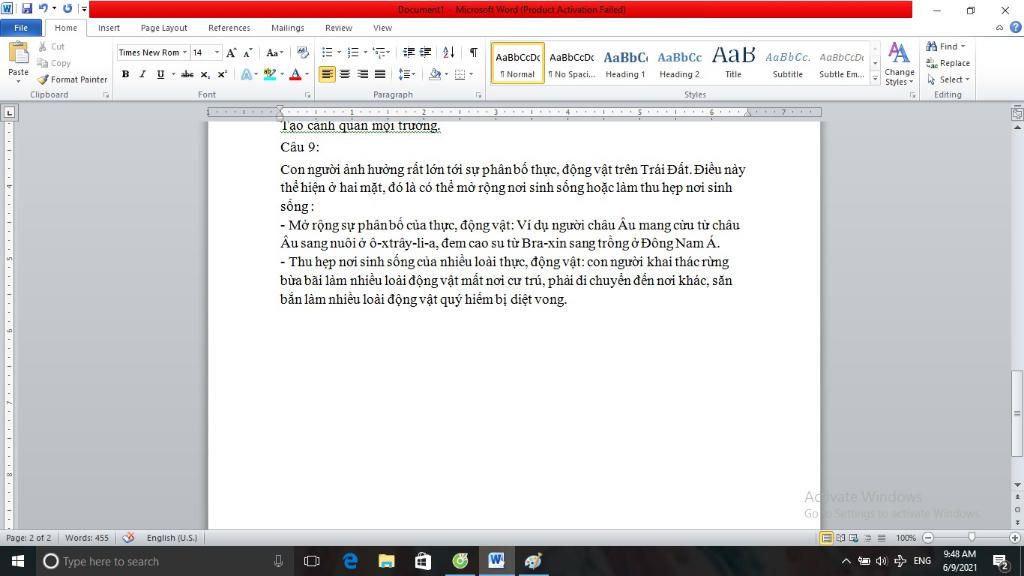The image size is (1024, 576).
Task: Justify the paragraph text
Action: tap(380, 74)
